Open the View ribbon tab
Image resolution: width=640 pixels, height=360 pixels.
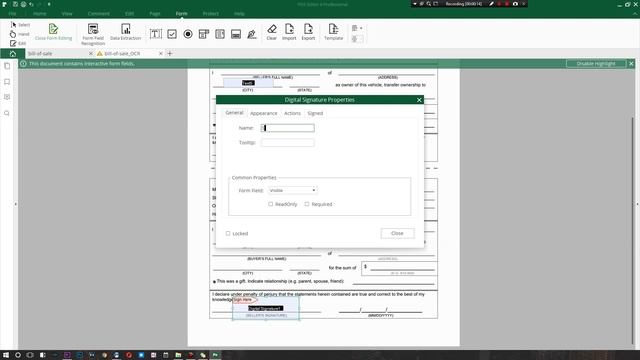click(x=67, y=13)
